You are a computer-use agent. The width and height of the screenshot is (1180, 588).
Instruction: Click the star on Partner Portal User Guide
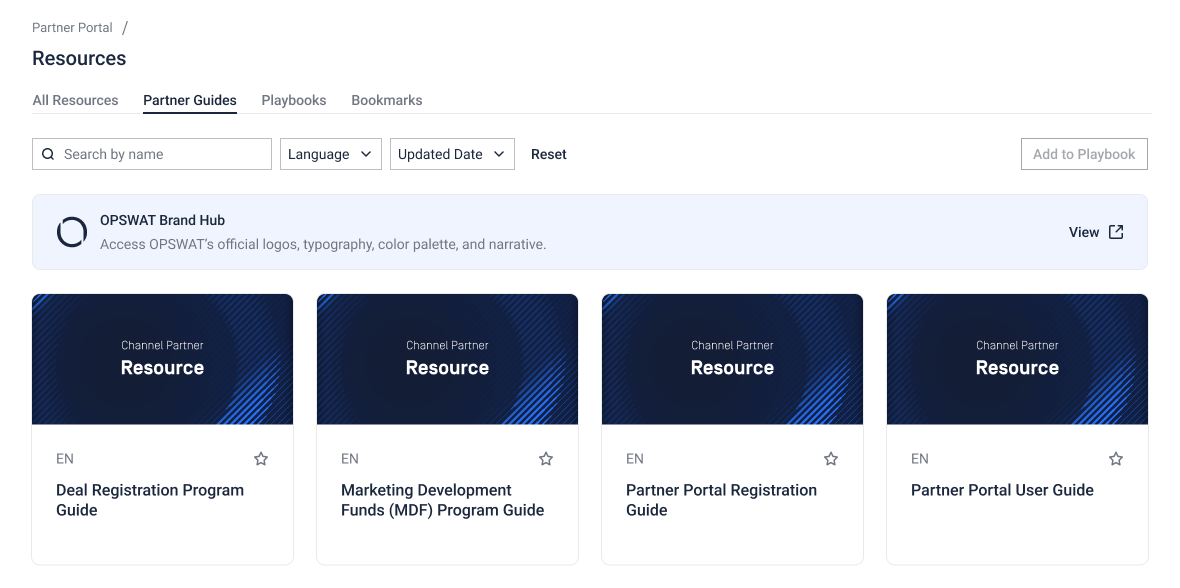(1116, 459)
